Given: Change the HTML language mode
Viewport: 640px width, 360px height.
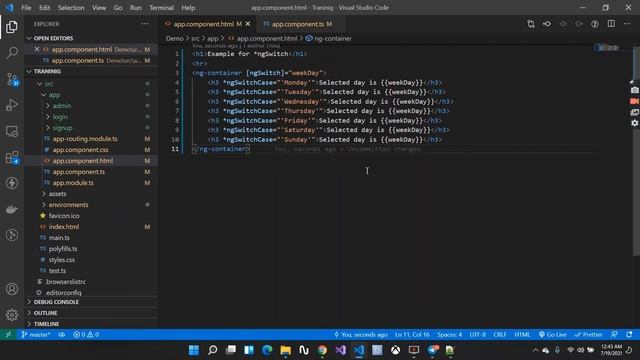Looking at the screenshot, I should click(522, 334).
